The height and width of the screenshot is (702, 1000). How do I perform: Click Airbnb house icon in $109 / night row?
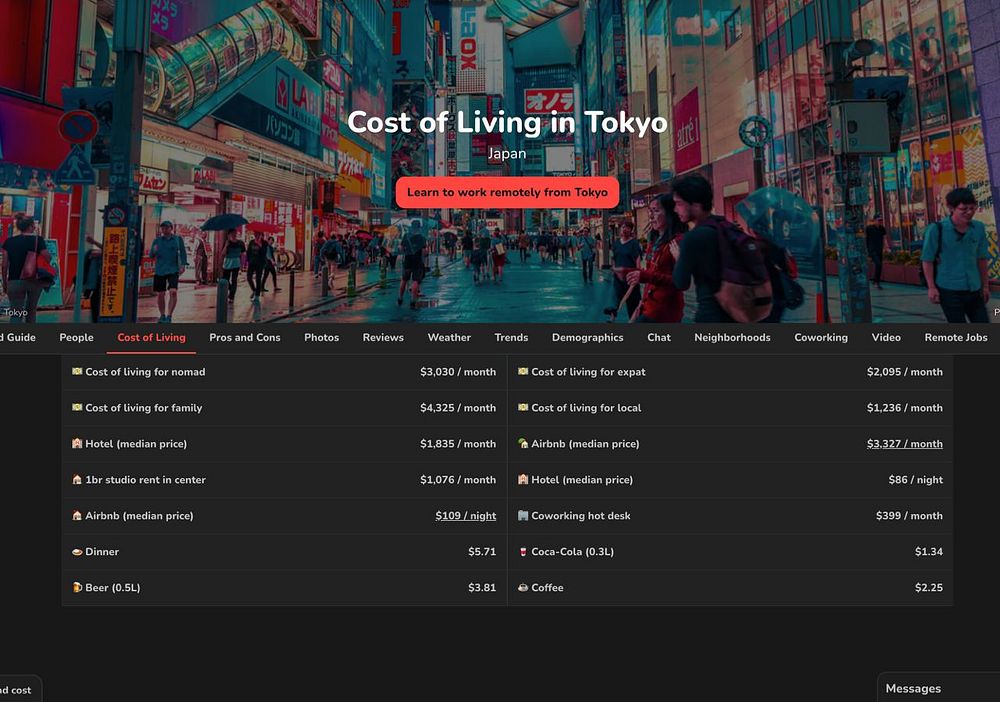point(77,515)
